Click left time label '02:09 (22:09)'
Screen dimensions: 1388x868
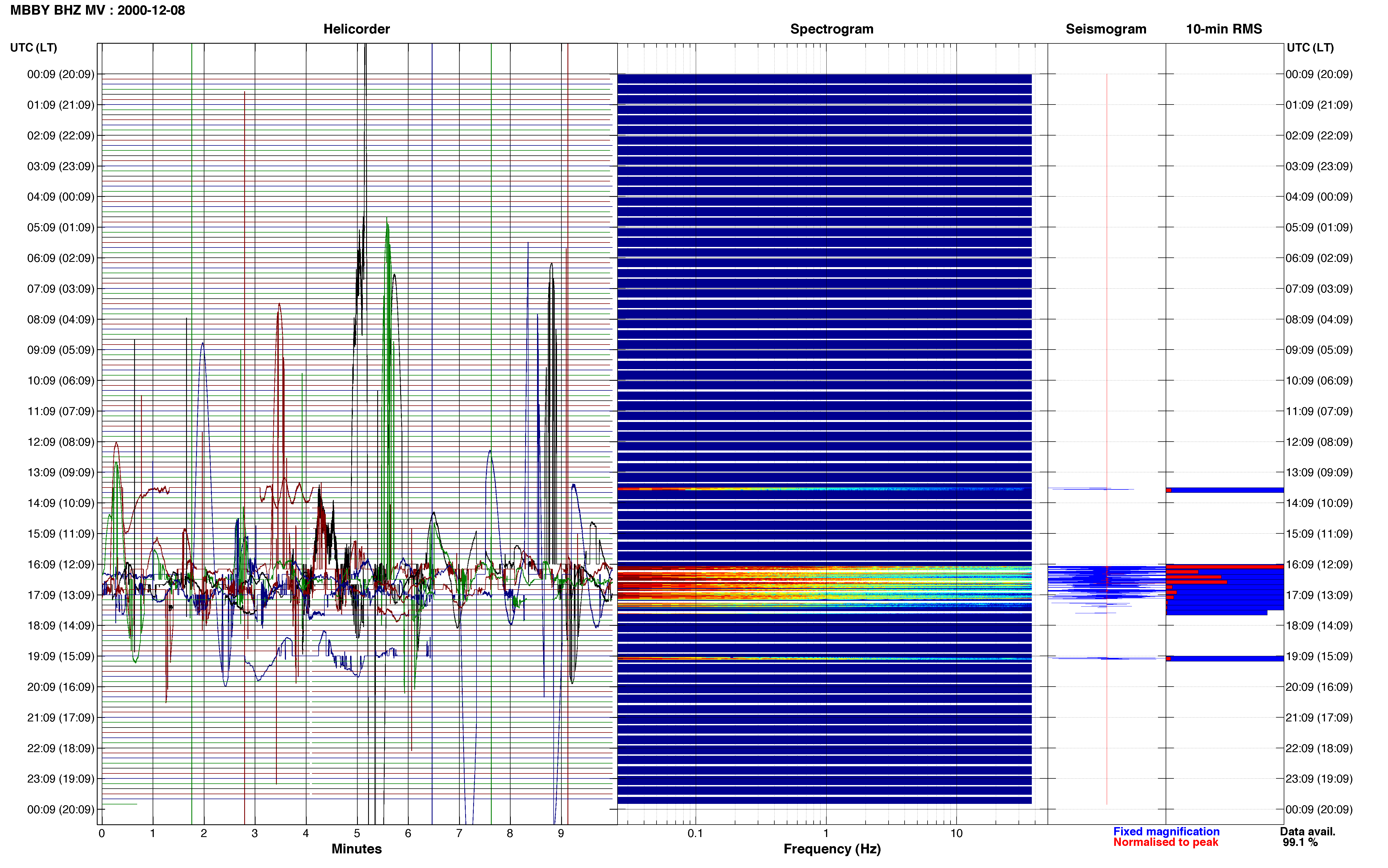point(61,135)
